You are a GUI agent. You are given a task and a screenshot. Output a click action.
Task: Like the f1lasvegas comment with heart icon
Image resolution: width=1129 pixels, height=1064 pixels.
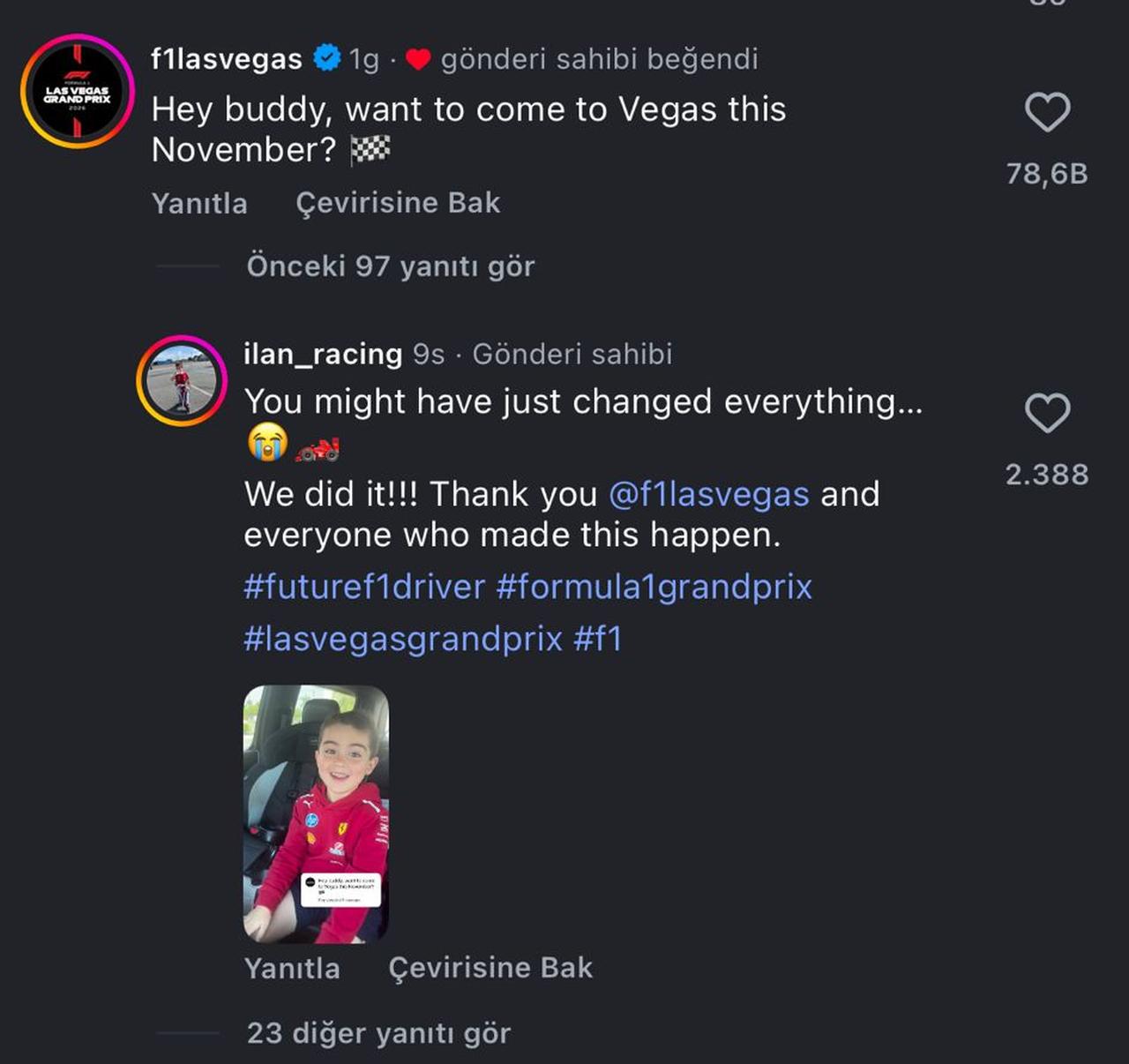pyautogui.click(x=1047, y=112)
